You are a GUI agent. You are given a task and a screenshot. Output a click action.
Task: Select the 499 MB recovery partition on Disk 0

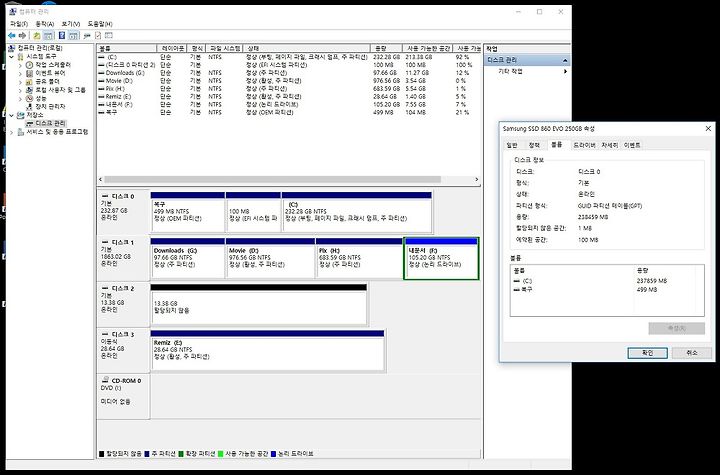coord(188,212)
